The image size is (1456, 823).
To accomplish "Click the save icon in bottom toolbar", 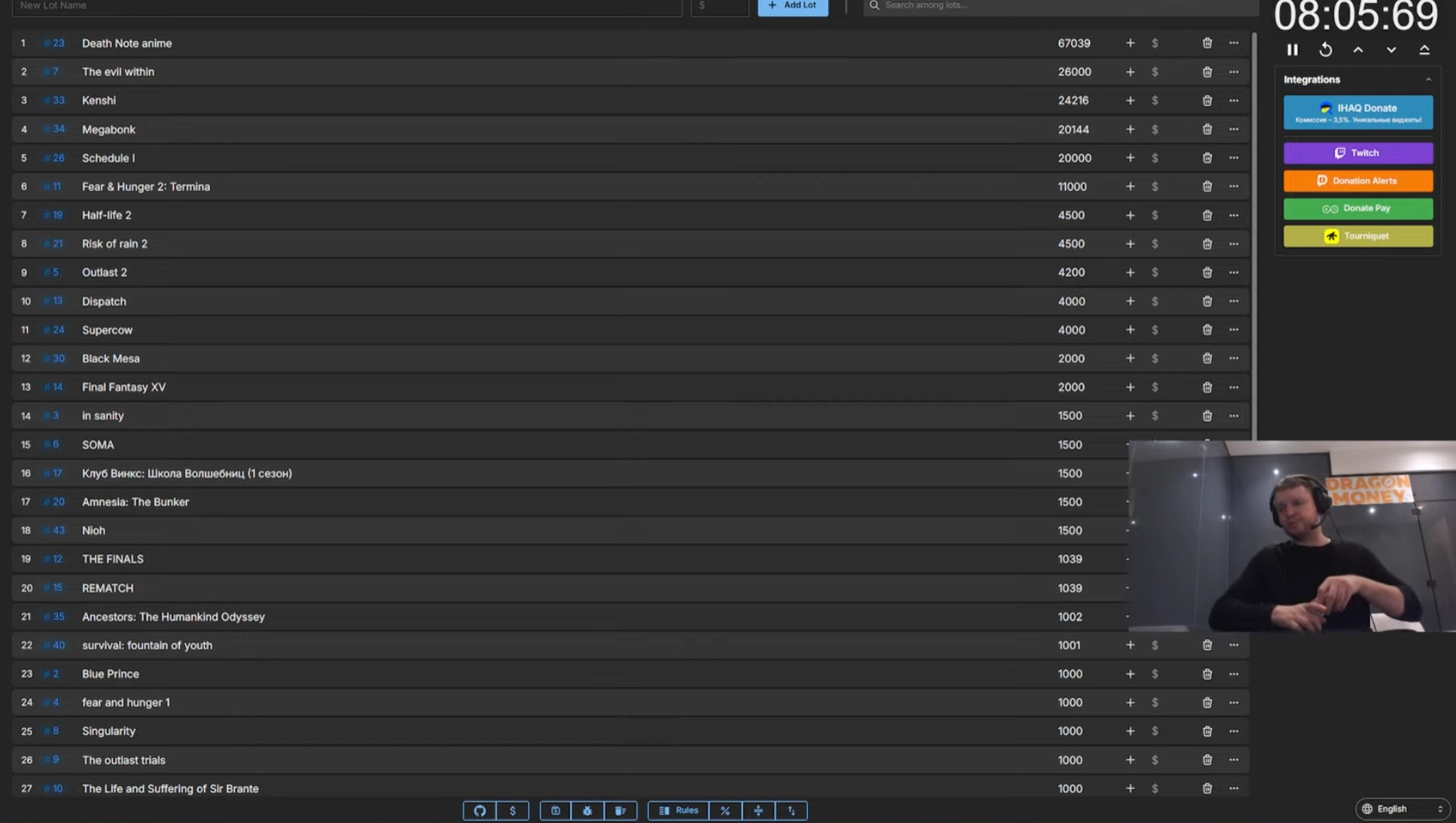I will (x=555, y=811).
